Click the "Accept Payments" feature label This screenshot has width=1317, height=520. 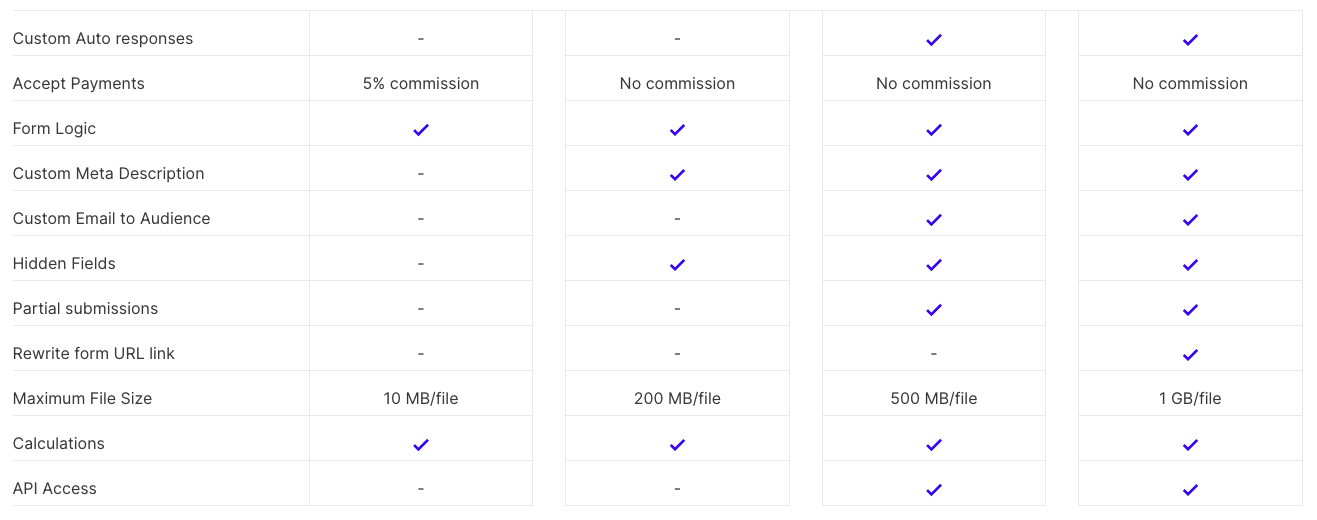[79, 84]
